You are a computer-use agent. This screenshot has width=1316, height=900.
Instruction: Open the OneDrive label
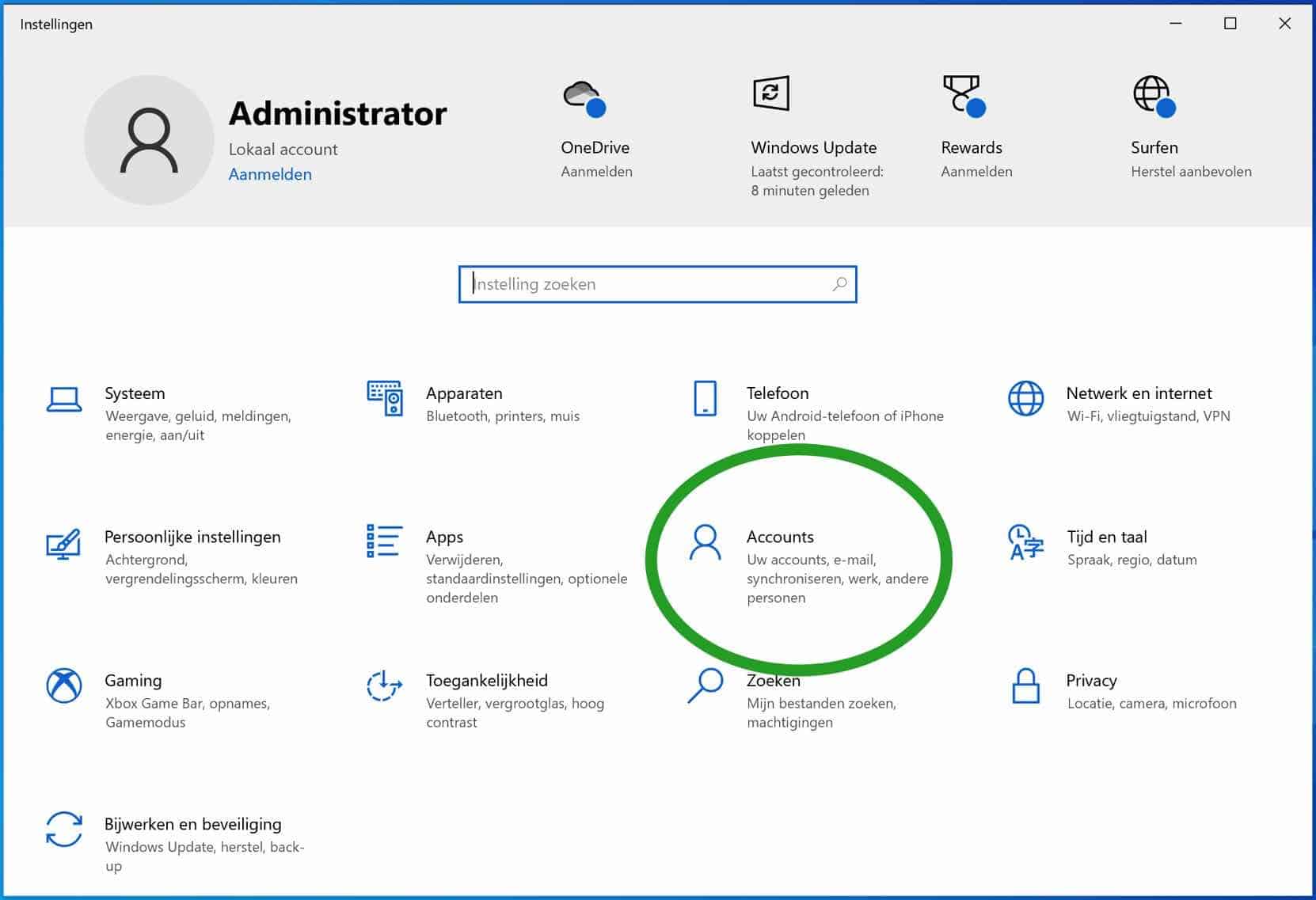click(595, 147)
